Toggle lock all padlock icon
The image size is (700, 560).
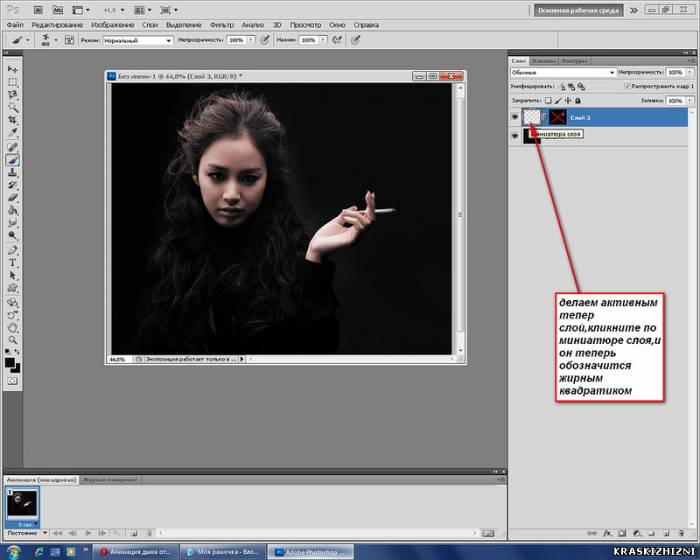(578, 100)
